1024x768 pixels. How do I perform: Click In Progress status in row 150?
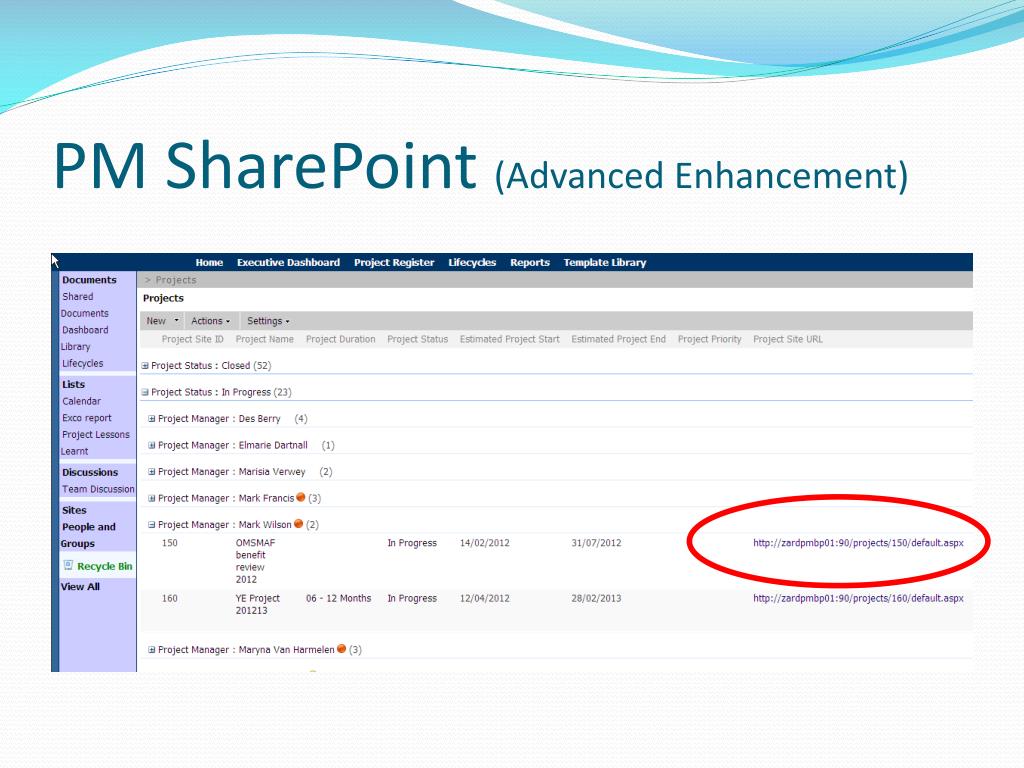coord(412,543)
